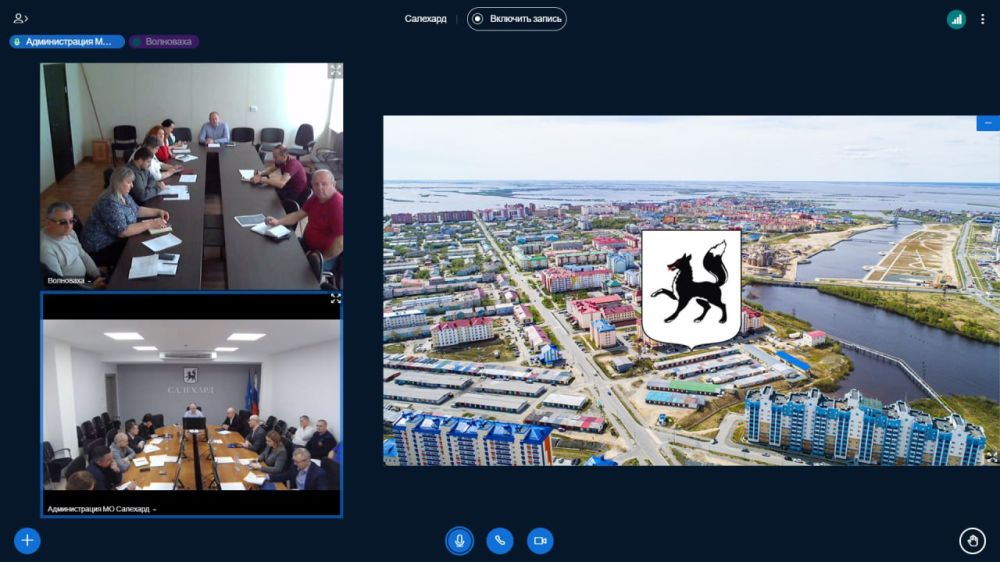
Task: Click the blue plus add button
Action: tap(27, 540)
